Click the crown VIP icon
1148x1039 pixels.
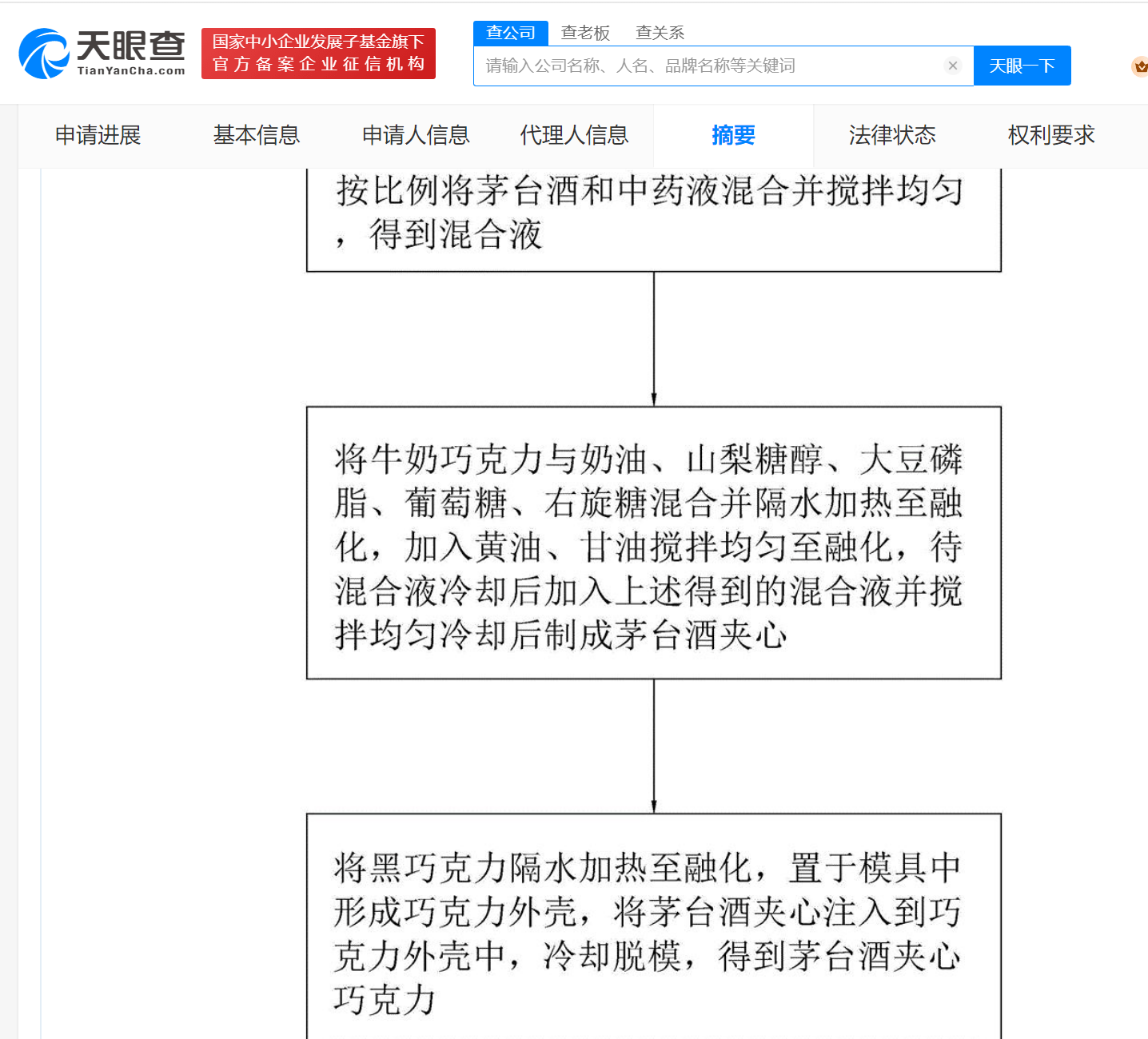click(1139, 66)
